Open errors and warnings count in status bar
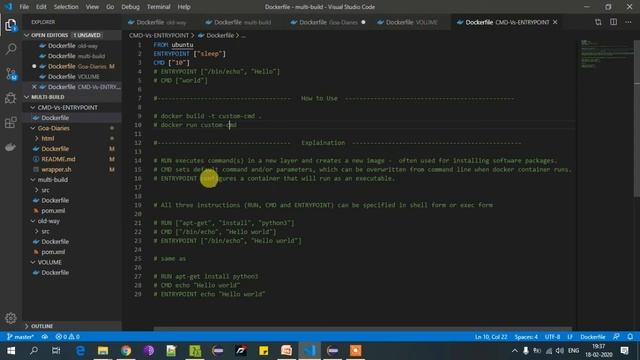The height and width of the screenshot is (360, 640). (x=67, y=337)
